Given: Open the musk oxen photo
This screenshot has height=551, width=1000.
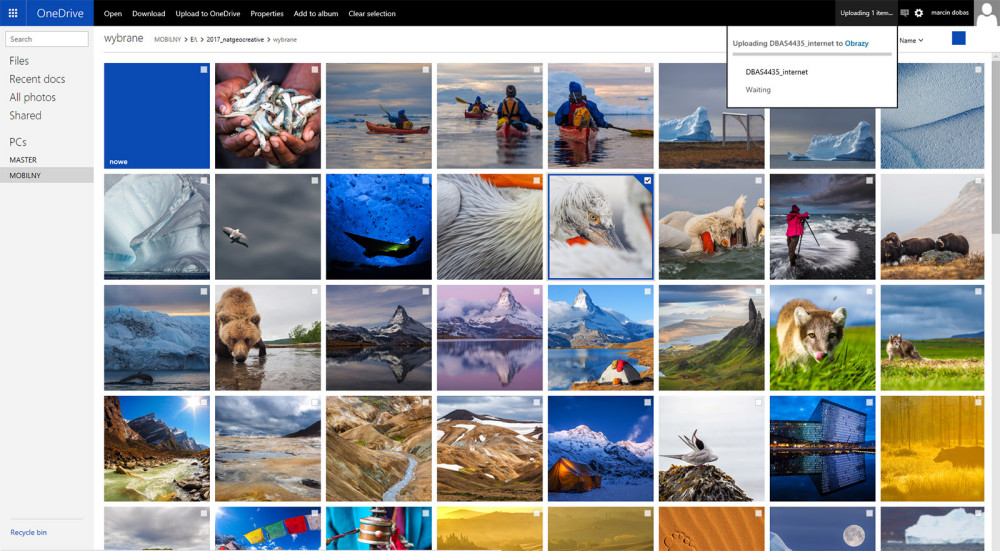Looking at the screenshot, I should pyautogui.click(x=932, y=226).
